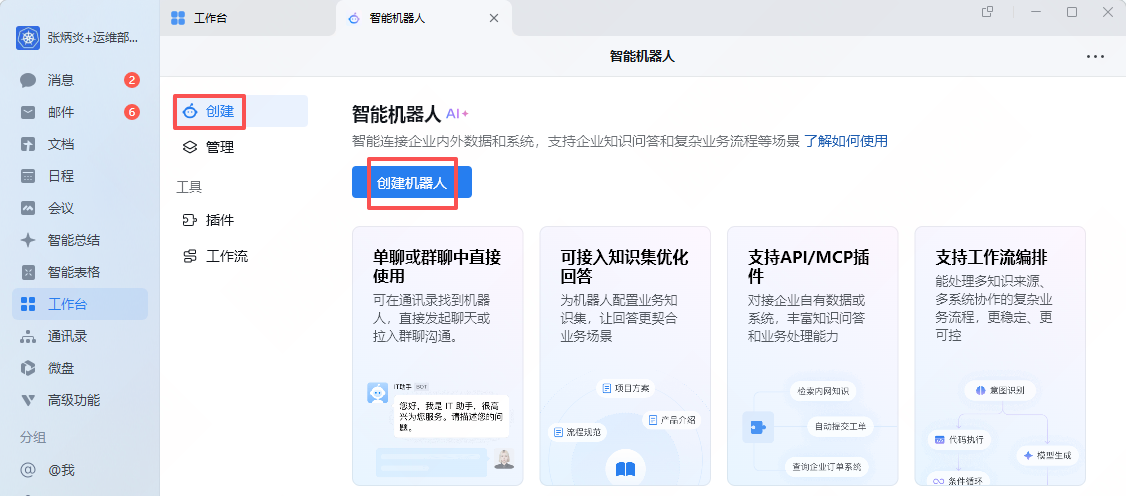This screenshot has height=496, width=1126.
Task: Click the layers icon beside 管理
Action: 190,147
